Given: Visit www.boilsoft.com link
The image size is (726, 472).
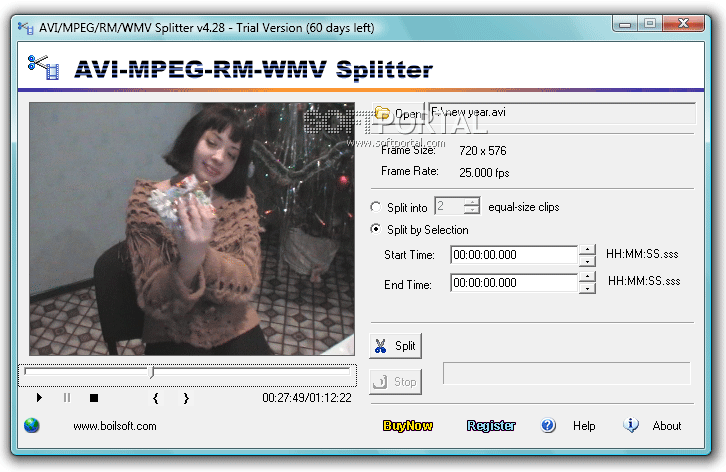Looking at the screenshot, I should coord(115,426).
